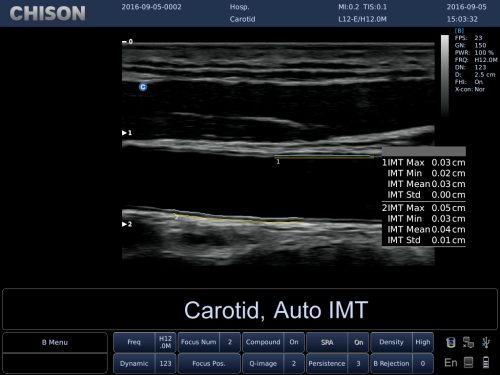Image resolution: width=500 pixels, height=375 pixels.
Task: Click the Focus Num button
Action: pos(209,342)
